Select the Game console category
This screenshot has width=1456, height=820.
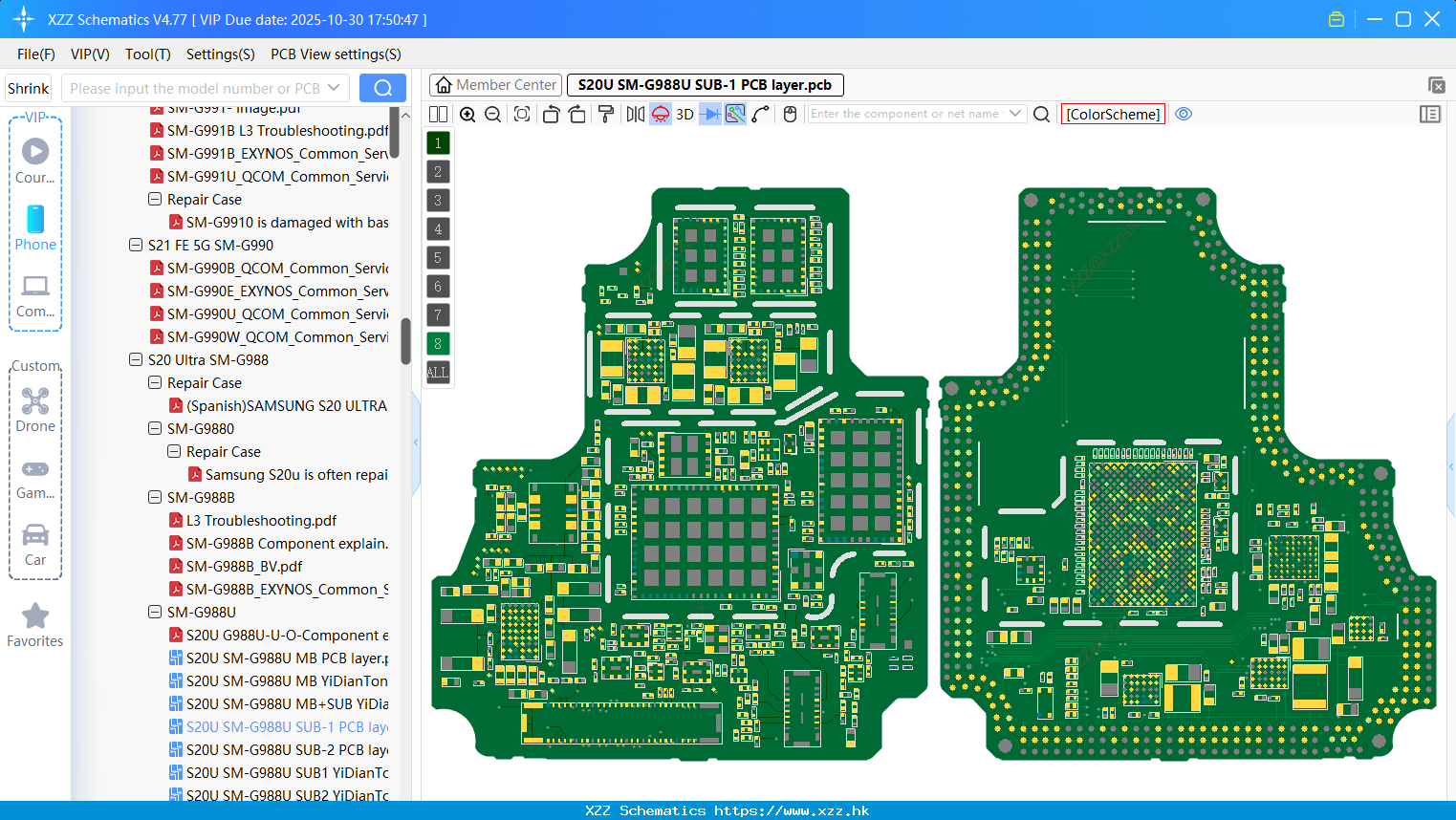[x=35, y=478]
